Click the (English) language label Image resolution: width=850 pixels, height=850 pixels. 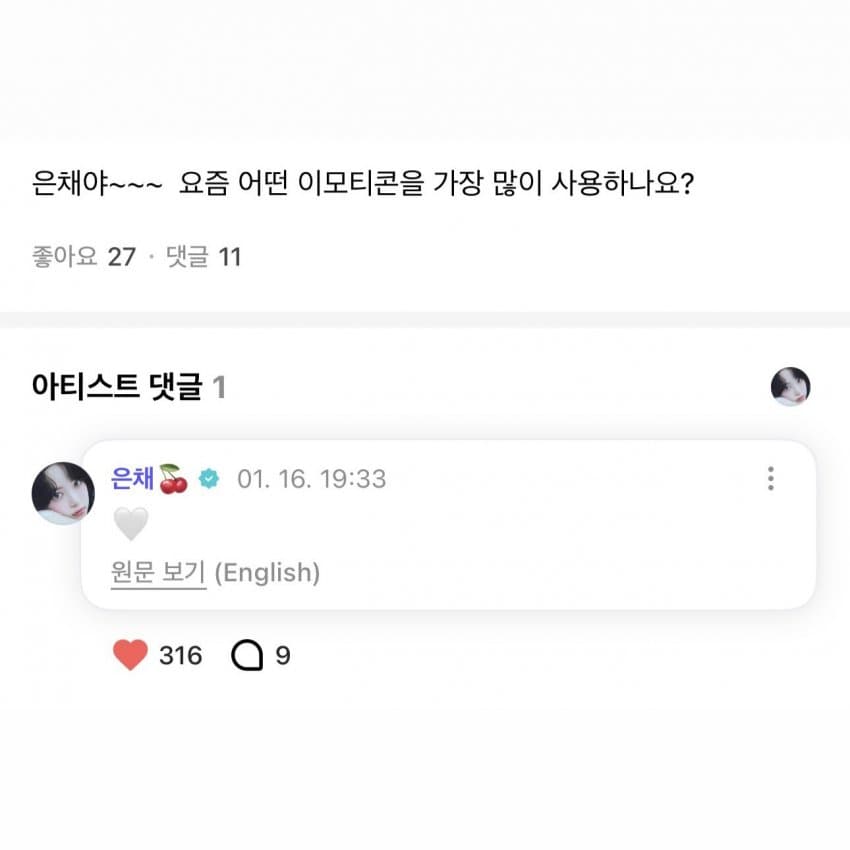[x=267, y=573]
